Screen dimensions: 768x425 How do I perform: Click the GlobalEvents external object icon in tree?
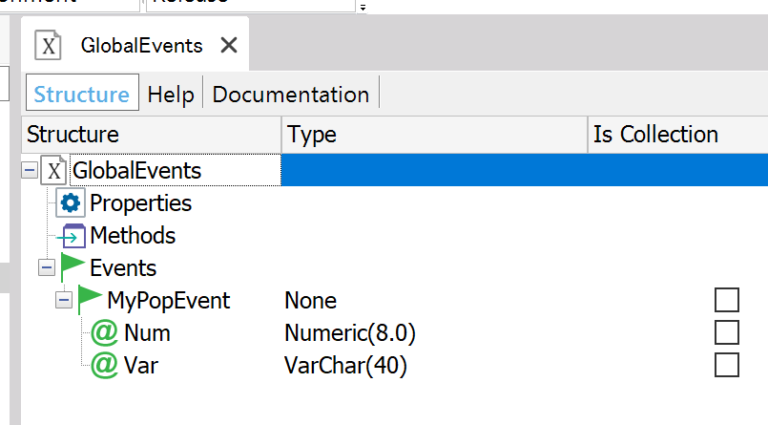55,171
